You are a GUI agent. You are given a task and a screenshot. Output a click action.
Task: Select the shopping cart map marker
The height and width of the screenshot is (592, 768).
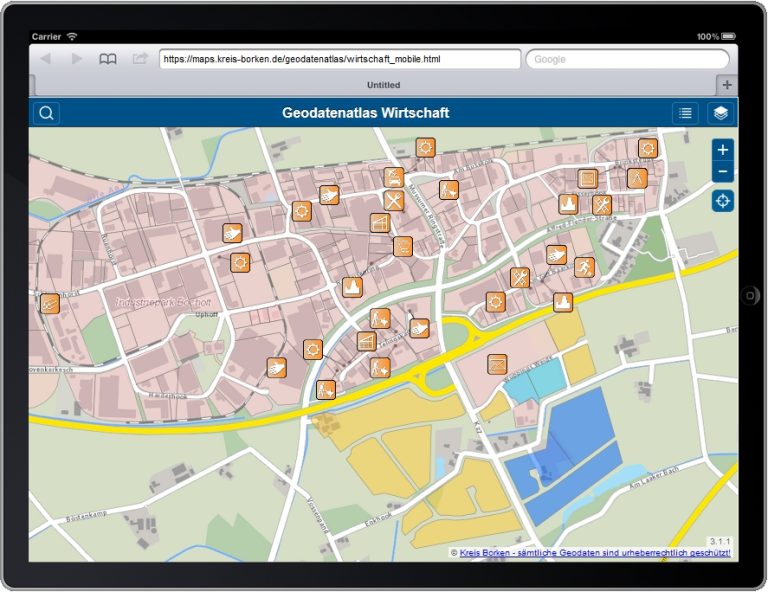(x=403, y=247)
